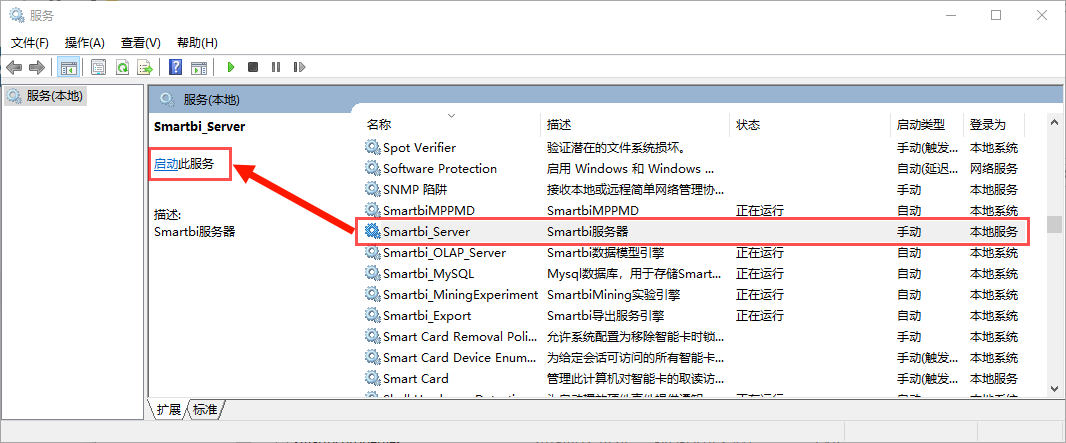
Task: Select the Smartbi_Server service name
Action: [426, 232]
